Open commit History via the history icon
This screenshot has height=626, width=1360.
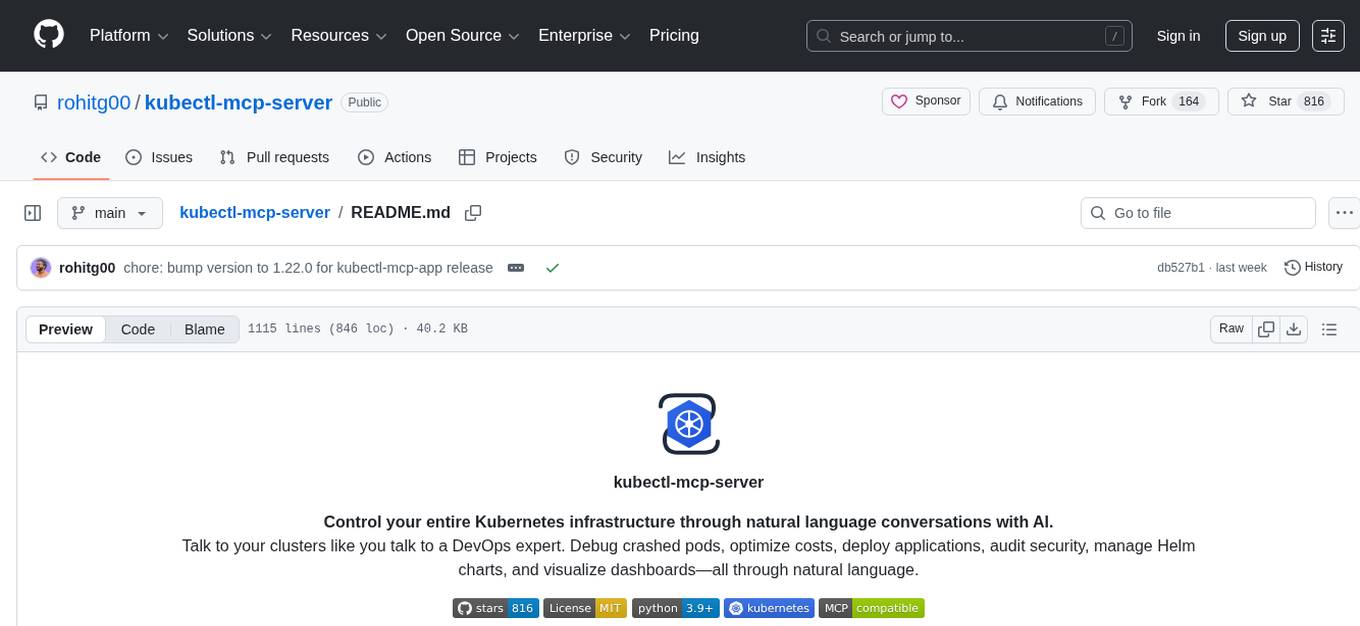point(1312,267)
